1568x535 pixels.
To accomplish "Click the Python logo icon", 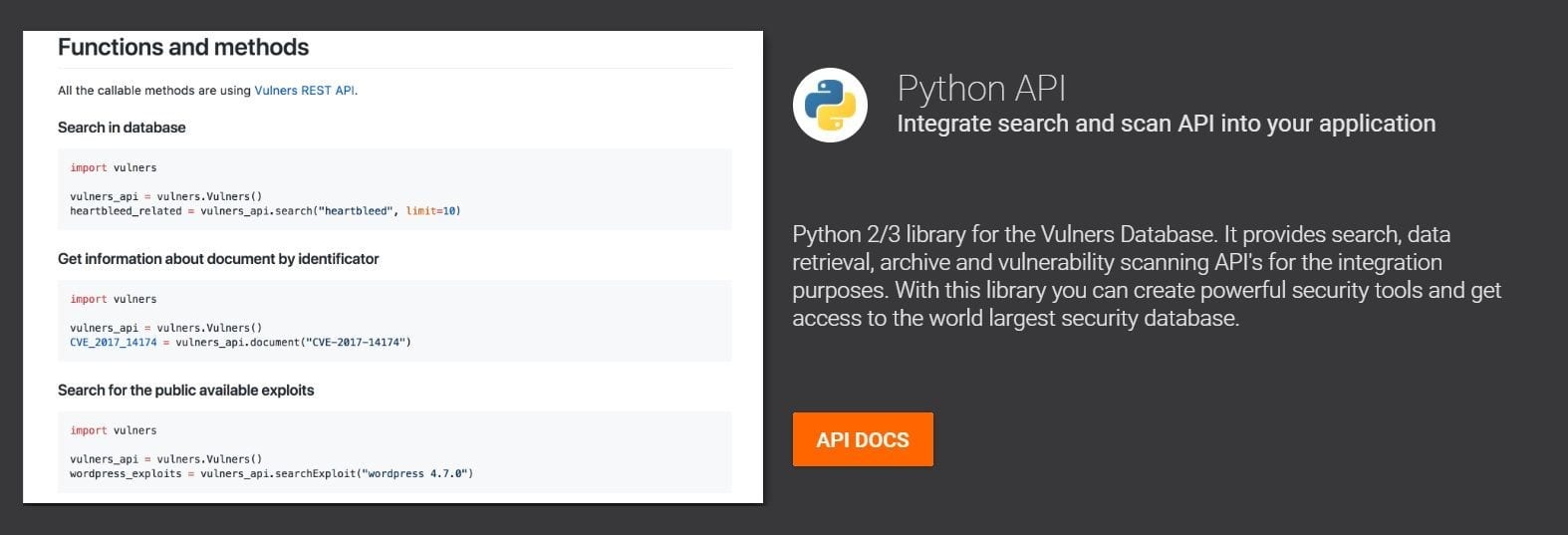I will [830, 105].
